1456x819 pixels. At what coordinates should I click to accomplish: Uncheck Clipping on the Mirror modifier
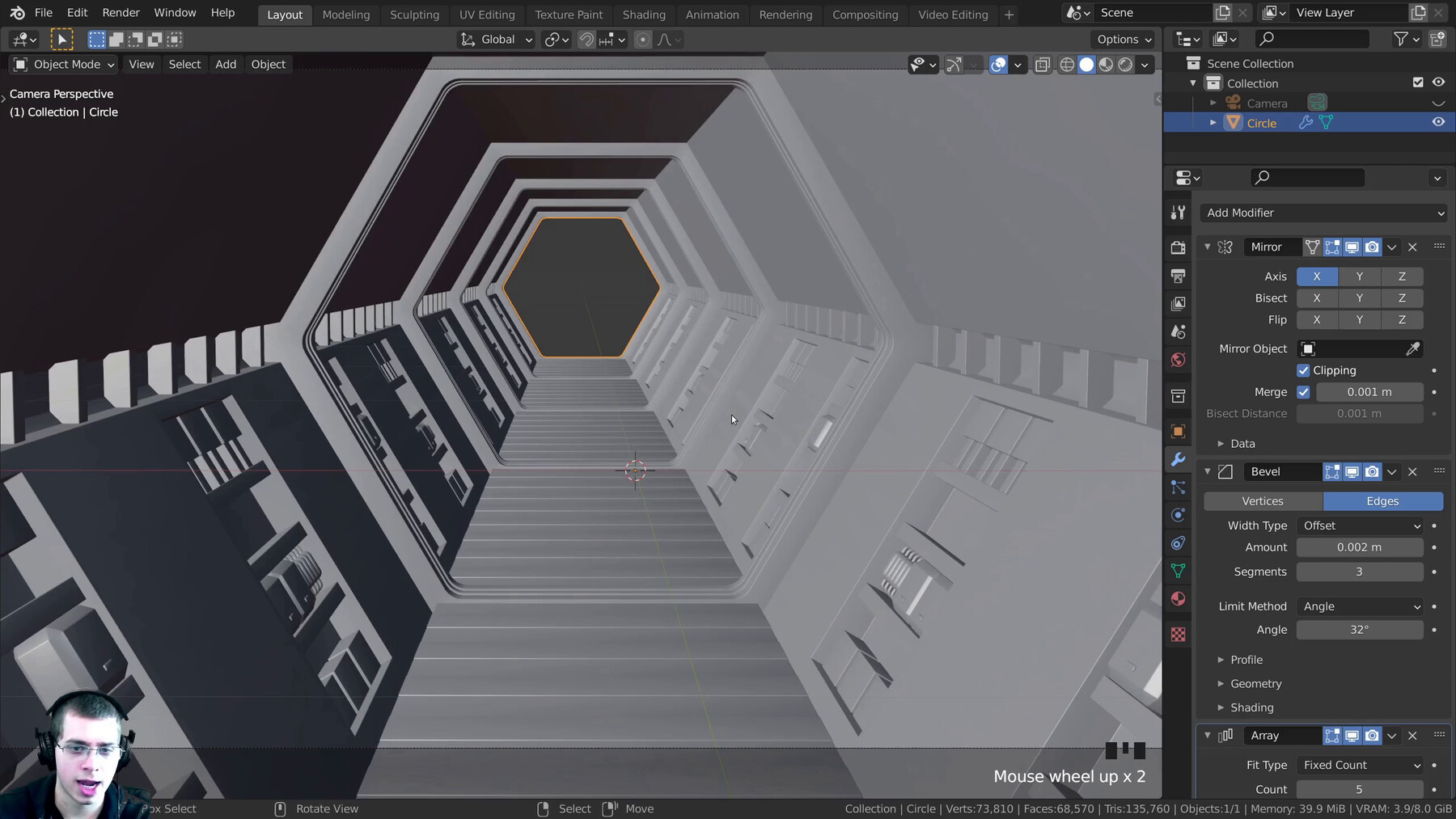1303,370
